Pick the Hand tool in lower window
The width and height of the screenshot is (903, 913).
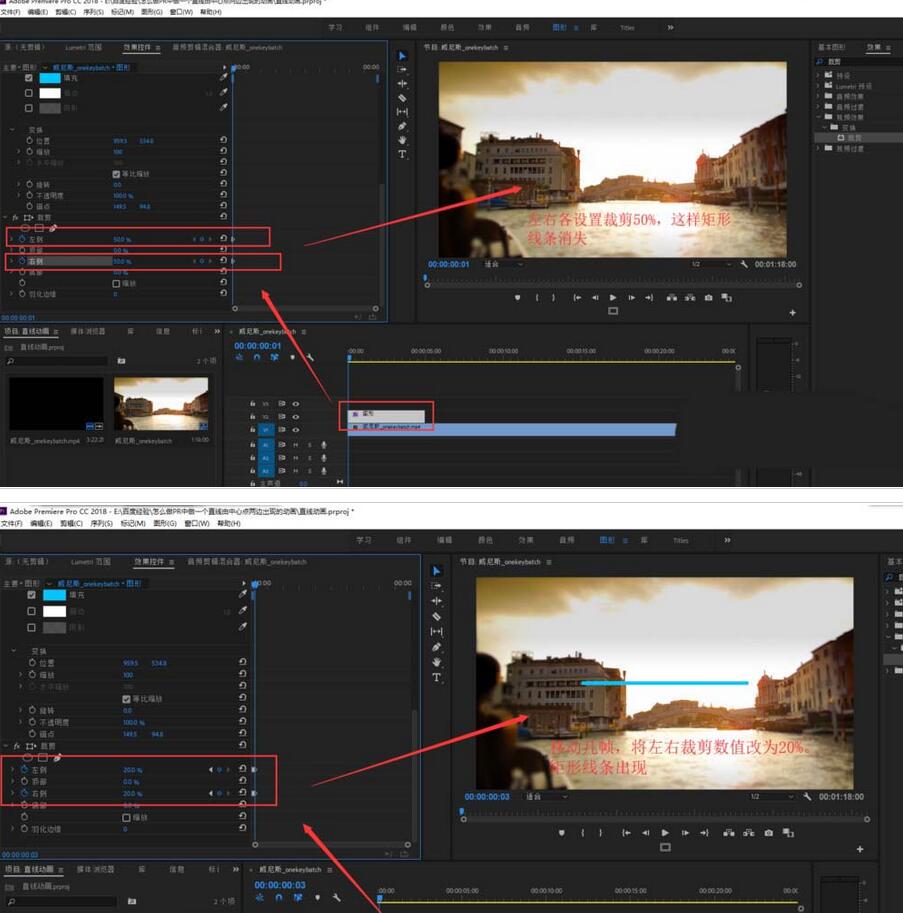pos(436,662)
